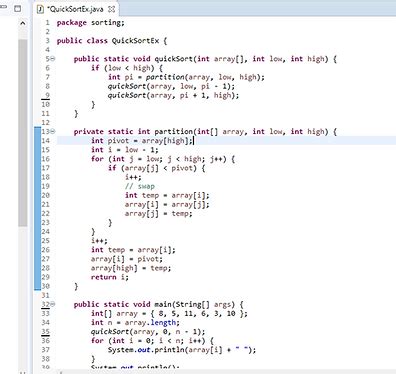396x374 pixels.
Task: Click the "quickSort(array, 0, n - 1);" call
Action: [x=148, y=332]
